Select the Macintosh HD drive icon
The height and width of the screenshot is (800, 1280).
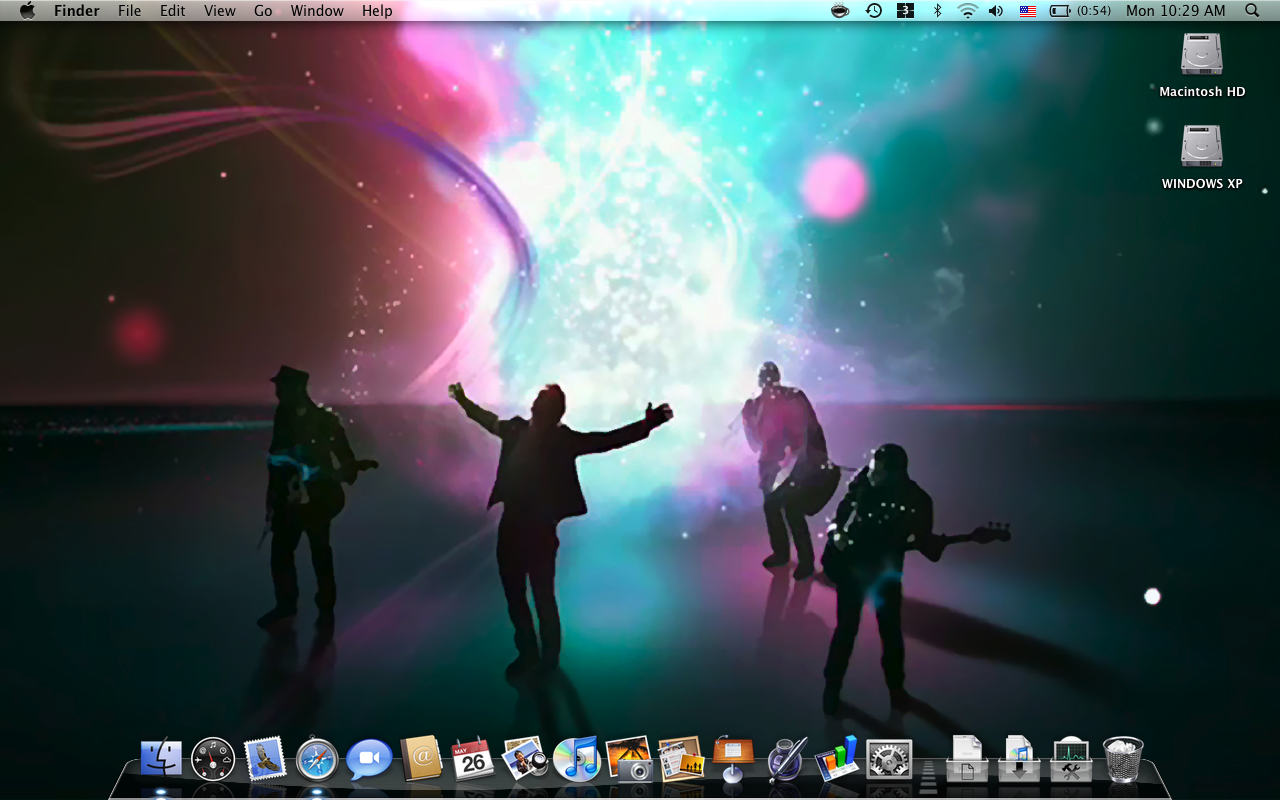point(1202,55)
